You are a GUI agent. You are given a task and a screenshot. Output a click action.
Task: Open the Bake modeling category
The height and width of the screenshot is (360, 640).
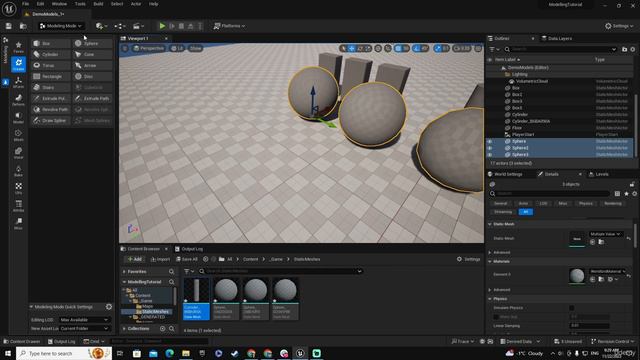pos(18,171)
